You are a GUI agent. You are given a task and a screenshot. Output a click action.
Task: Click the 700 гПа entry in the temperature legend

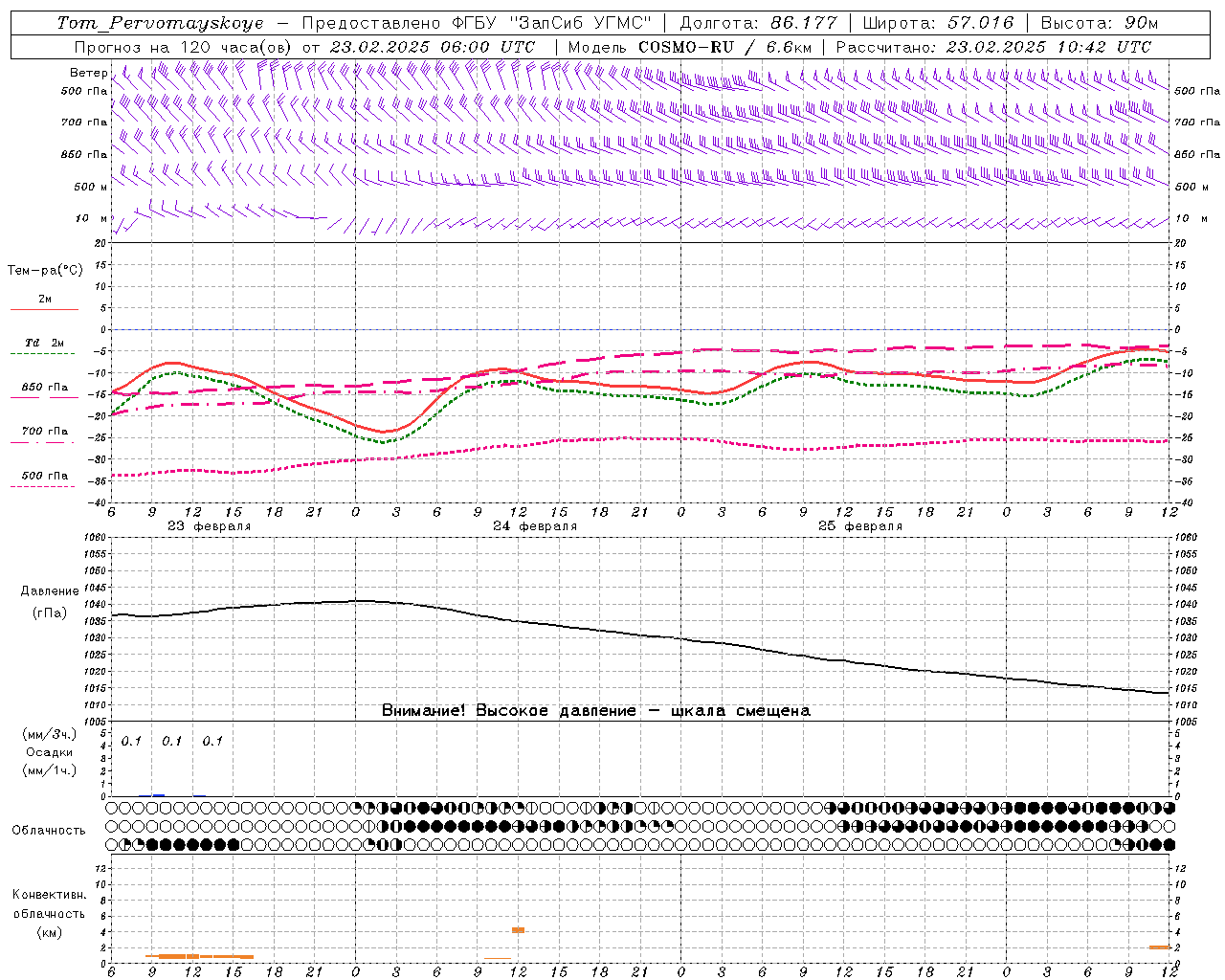tap(44, 432)
